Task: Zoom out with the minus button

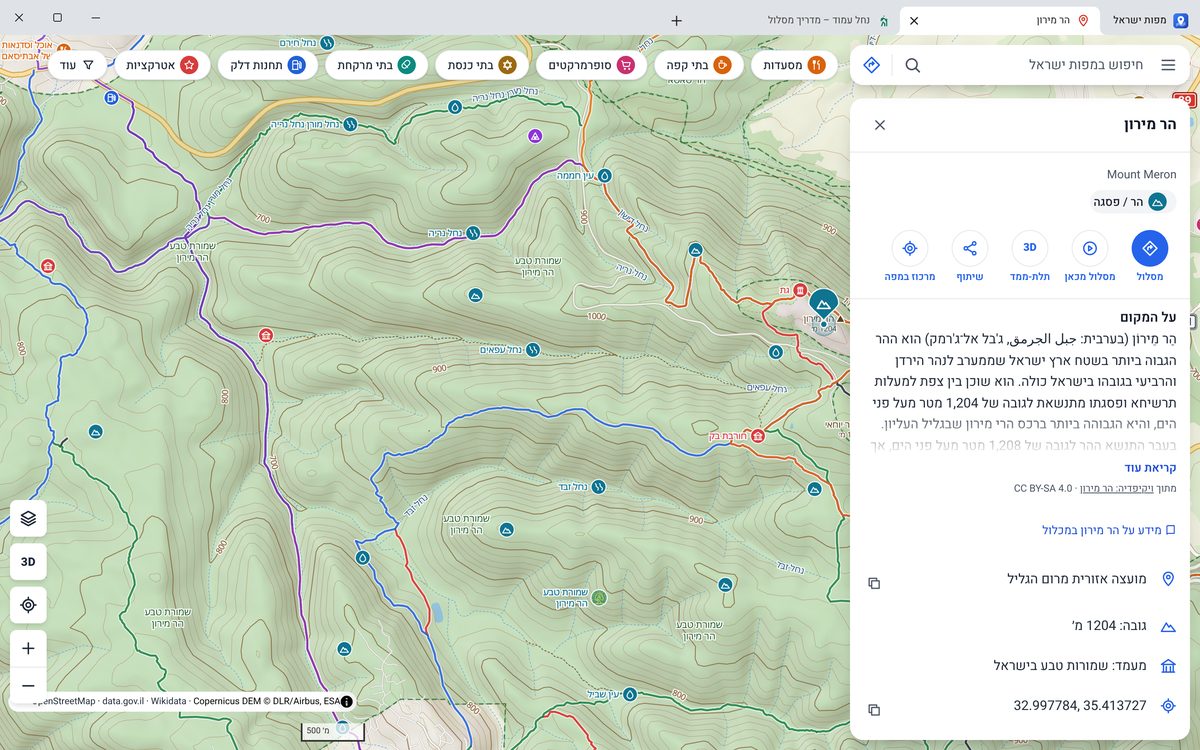Action: click(x=28, y=686)
